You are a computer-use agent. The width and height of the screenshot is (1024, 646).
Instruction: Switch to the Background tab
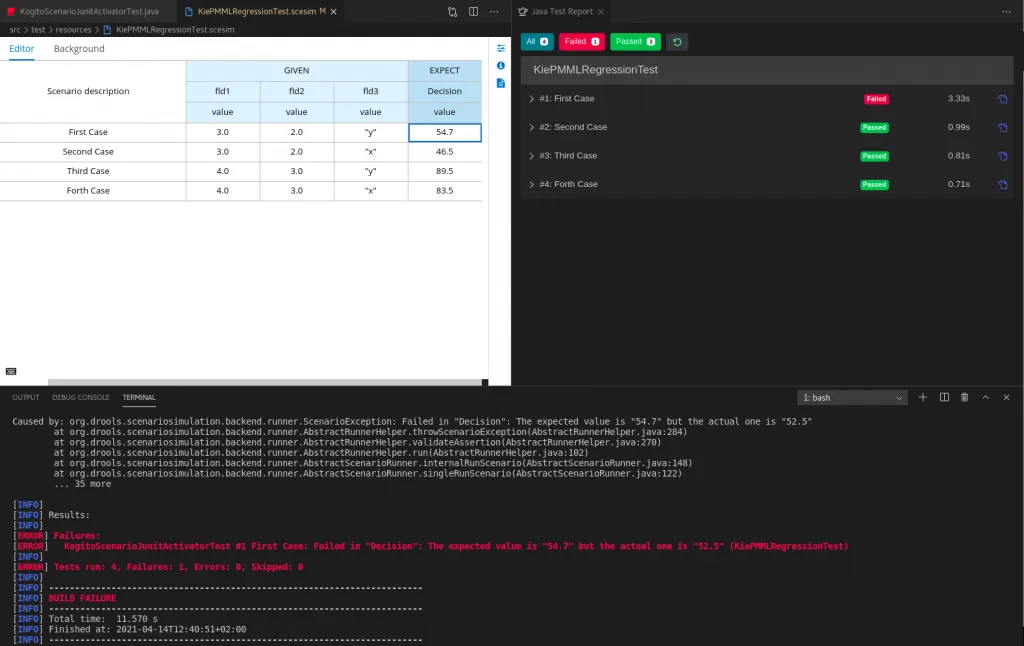(x=79, y=48)
